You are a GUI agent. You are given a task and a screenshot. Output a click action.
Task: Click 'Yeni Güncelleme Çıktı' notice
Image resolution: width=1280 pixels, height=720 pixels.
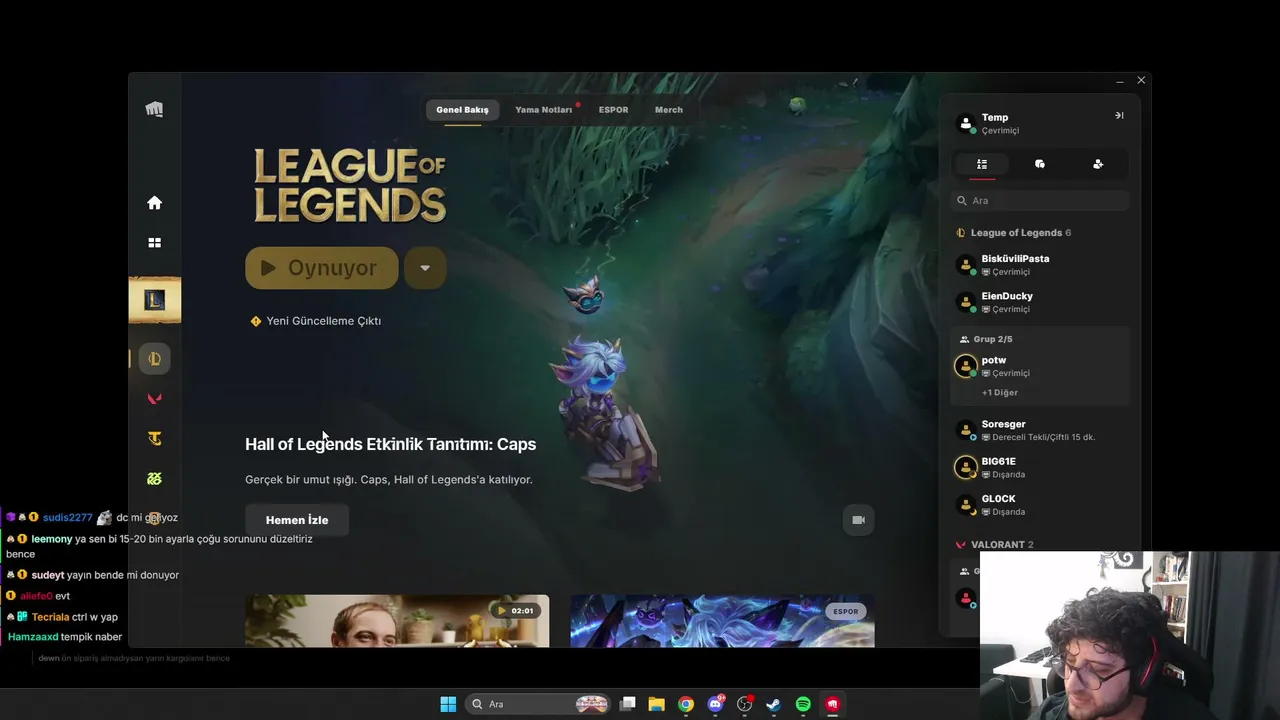pyautogui.click(x=316, y=321)
